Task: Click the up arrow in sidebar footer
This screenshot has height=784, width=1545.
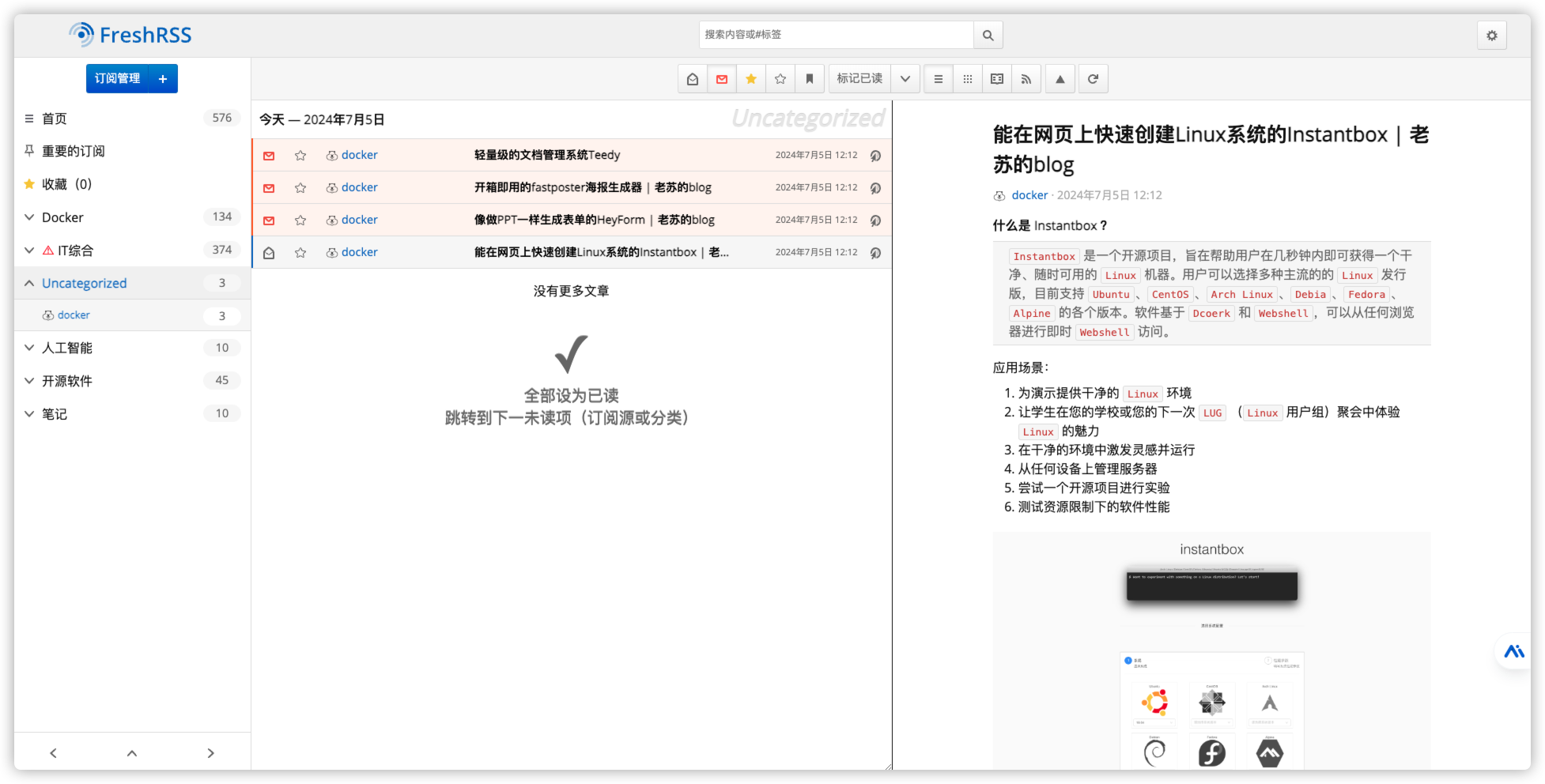Action: (132, 753)
